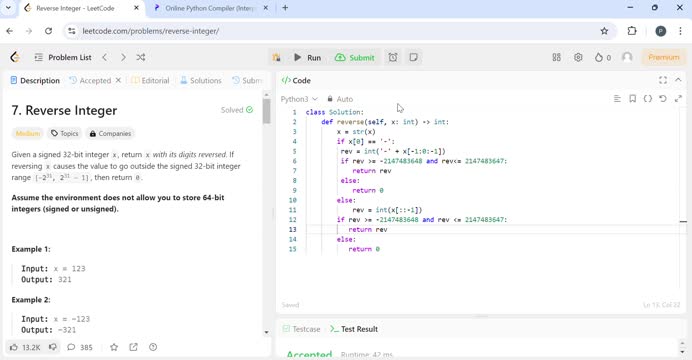Dislike the problem thumbs down

coord(53,347)
